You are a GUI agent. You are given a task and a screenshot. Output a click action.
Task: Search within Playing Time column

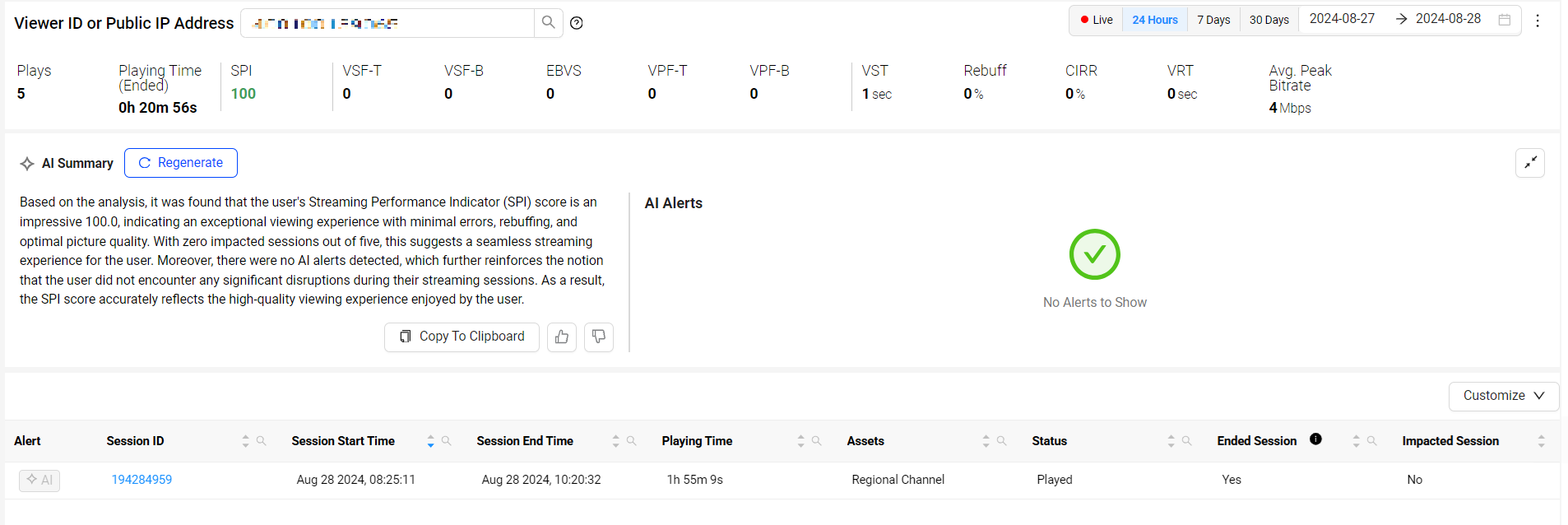[817, 441]
